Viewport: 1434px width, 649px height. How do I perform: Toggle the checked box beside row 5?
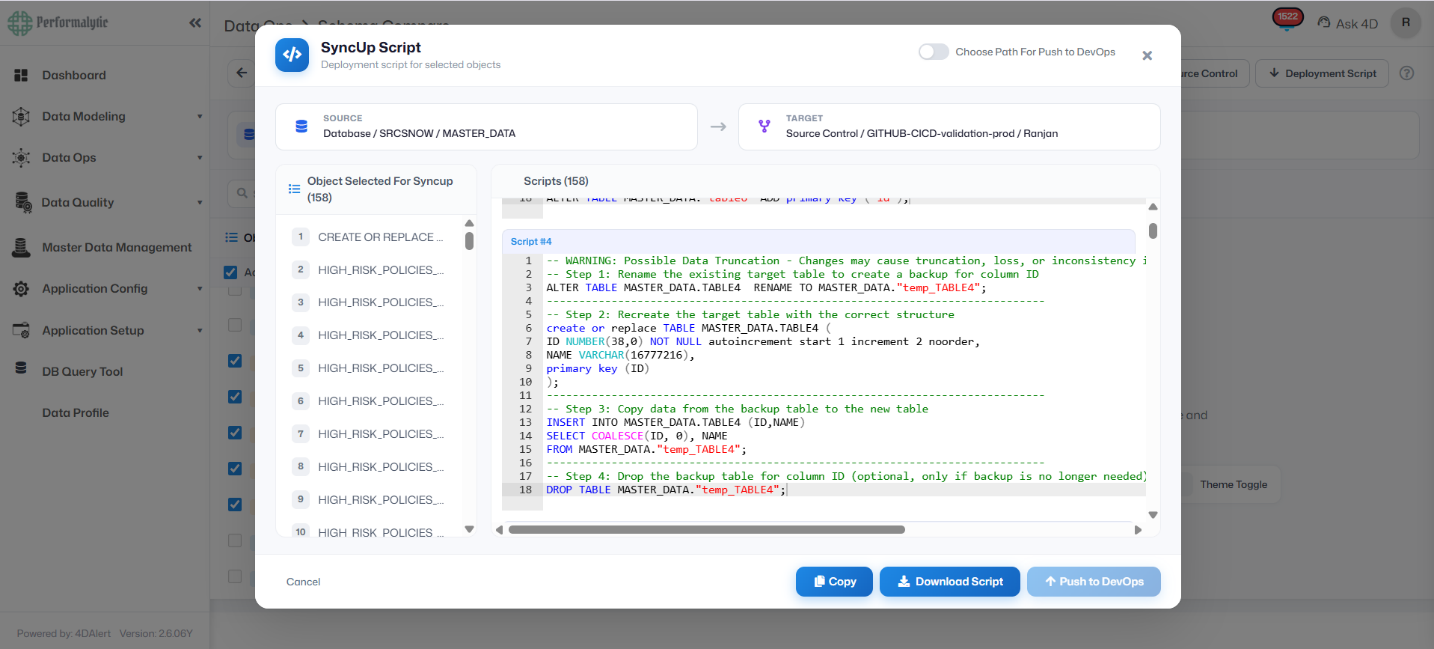234,361
